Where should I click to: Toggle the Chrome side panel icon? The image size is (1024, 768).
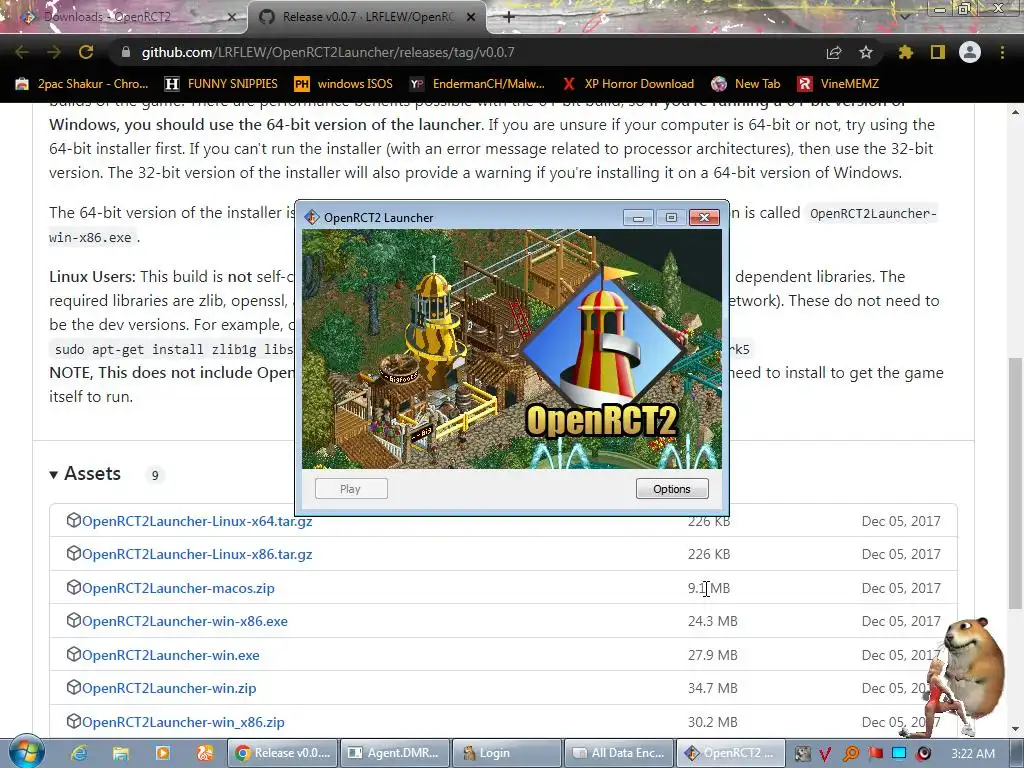pyautogui.click(x=938, y=52)
